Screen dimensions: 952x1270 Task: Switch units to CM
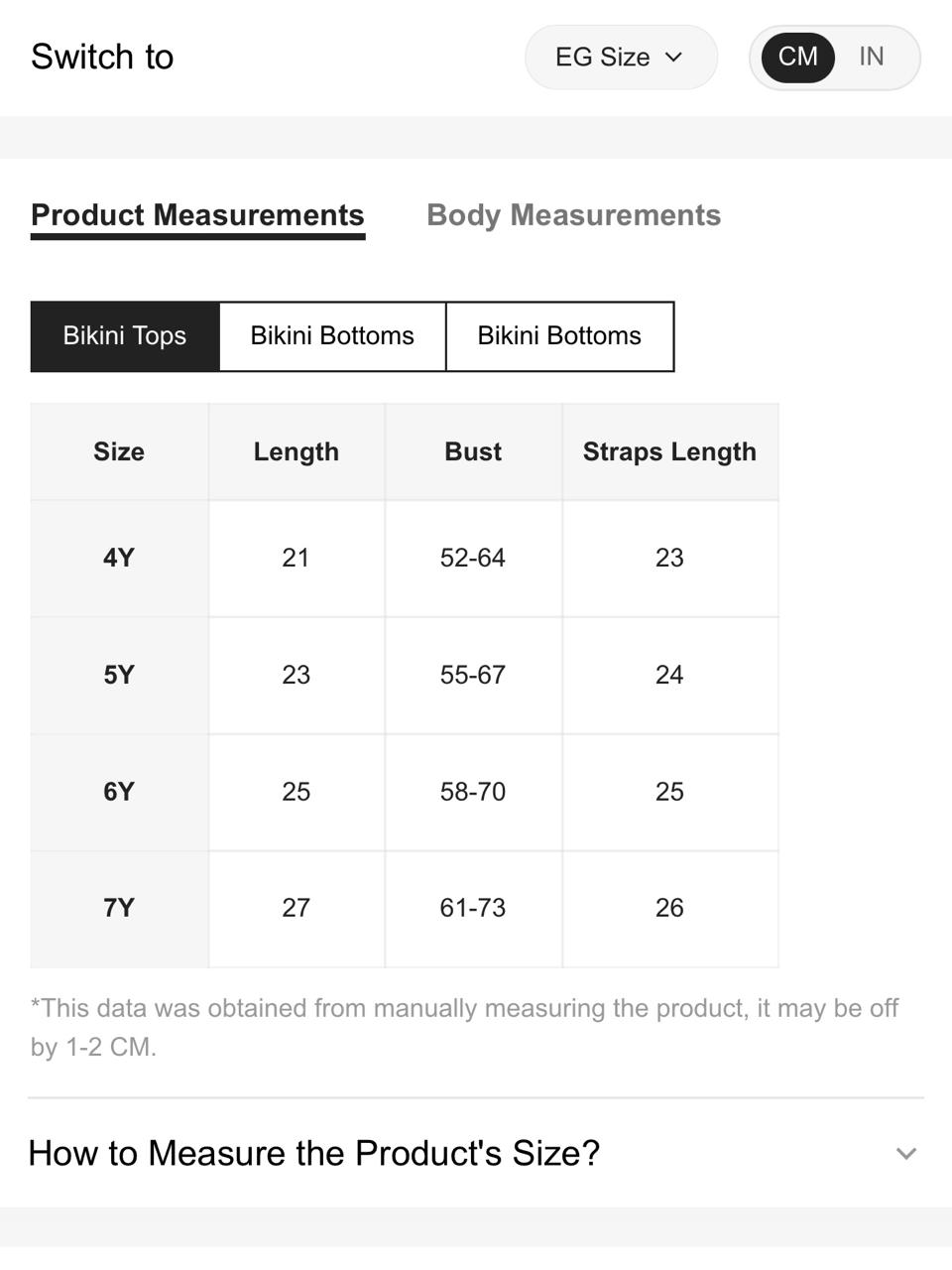point(798,57)
